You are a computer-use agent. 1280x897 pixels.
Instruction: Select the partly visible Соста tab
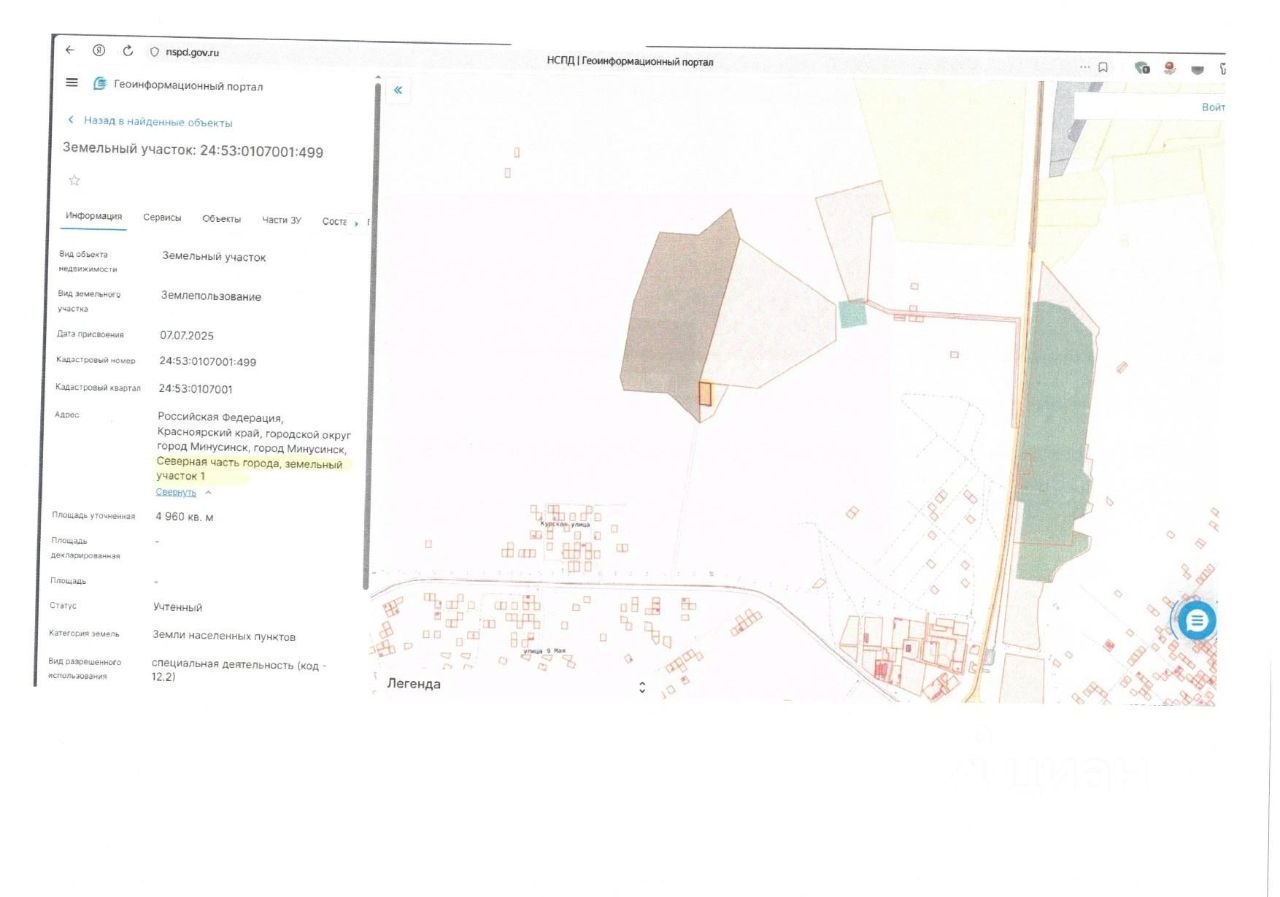[334, 221]
